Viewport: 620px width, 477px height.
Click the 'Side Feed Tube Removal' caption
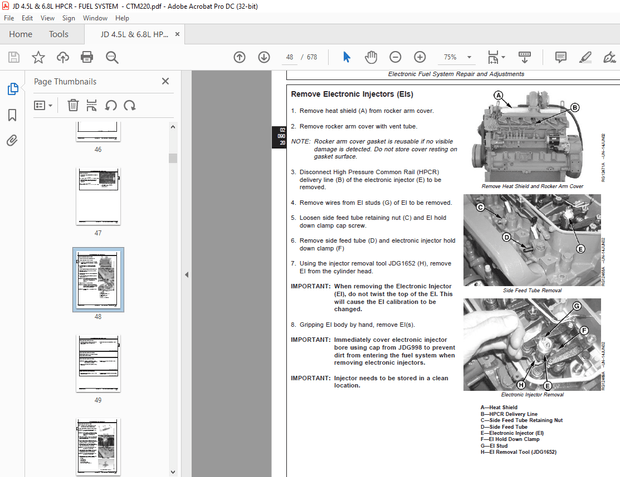click(532, 290)
